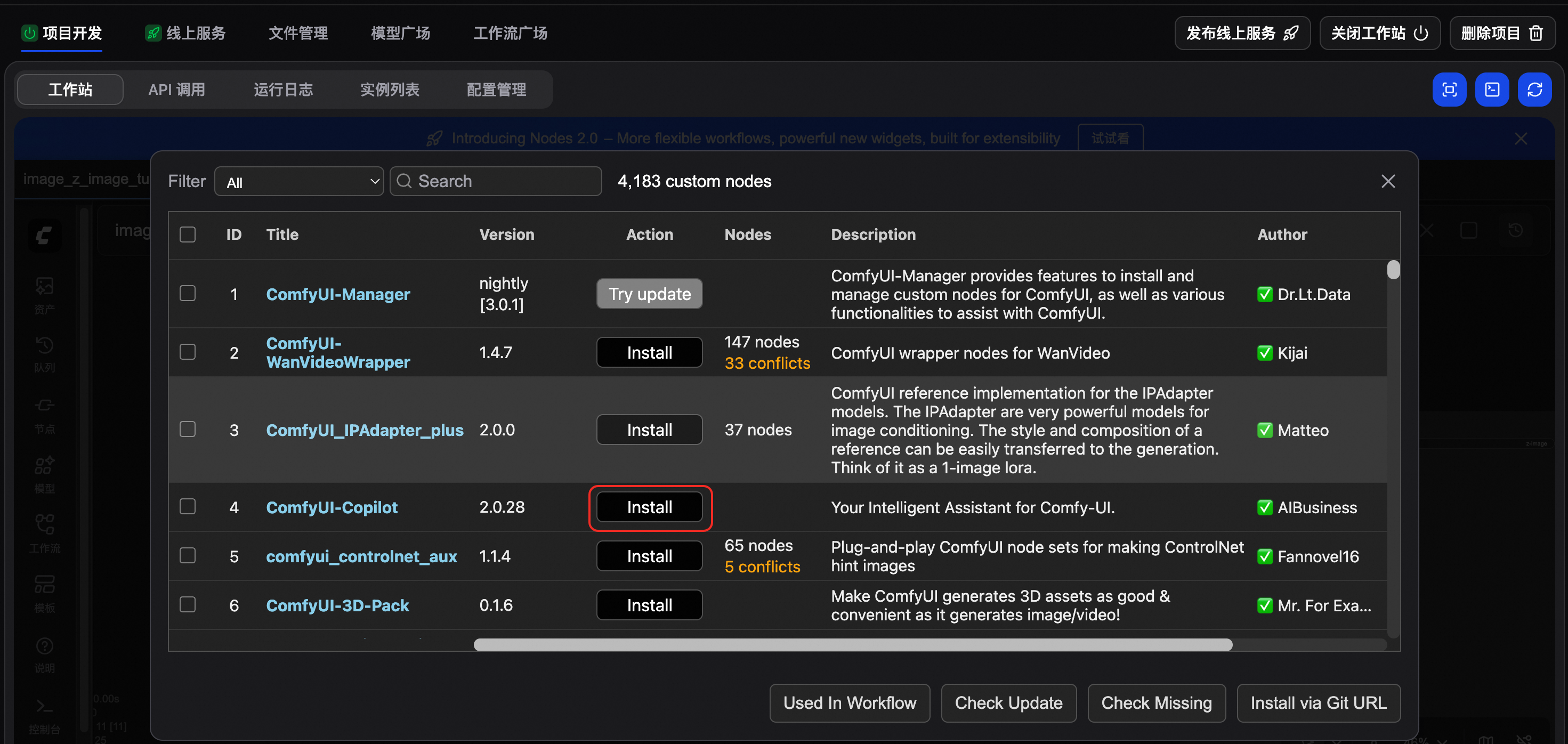Install comfyui_controlnet_aux
1568x744 pixels.
tap(650, 556)
